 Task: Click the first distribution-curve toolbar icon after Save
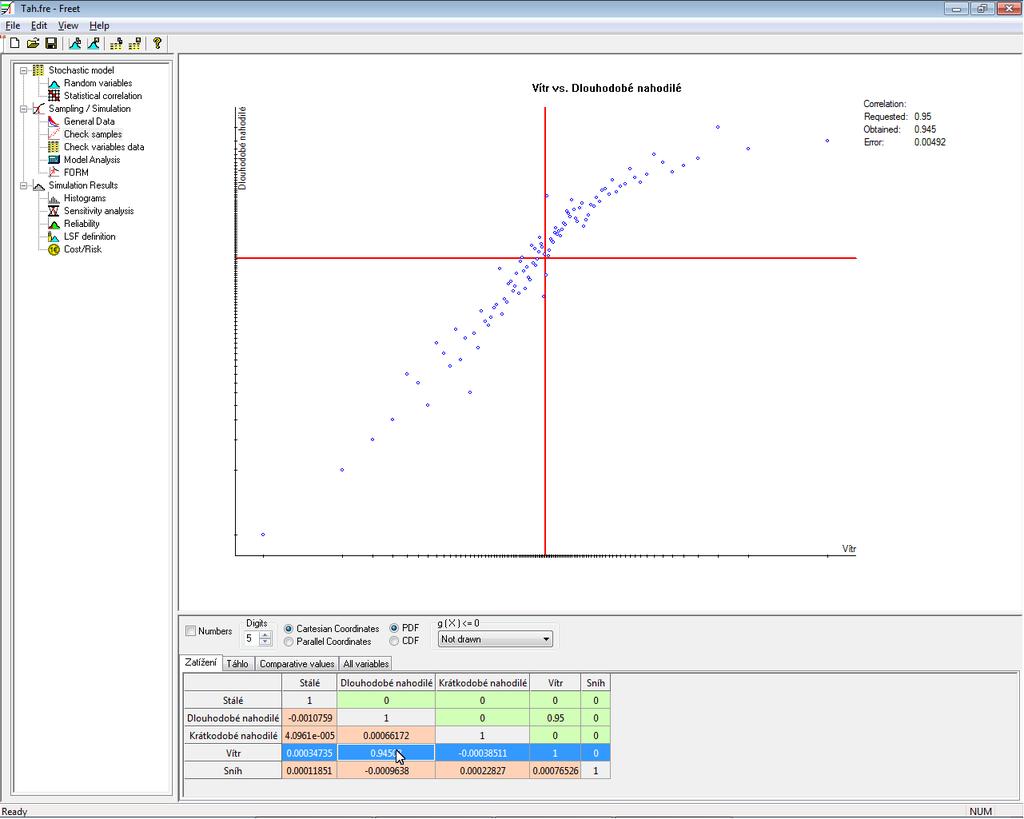(75, 44)
